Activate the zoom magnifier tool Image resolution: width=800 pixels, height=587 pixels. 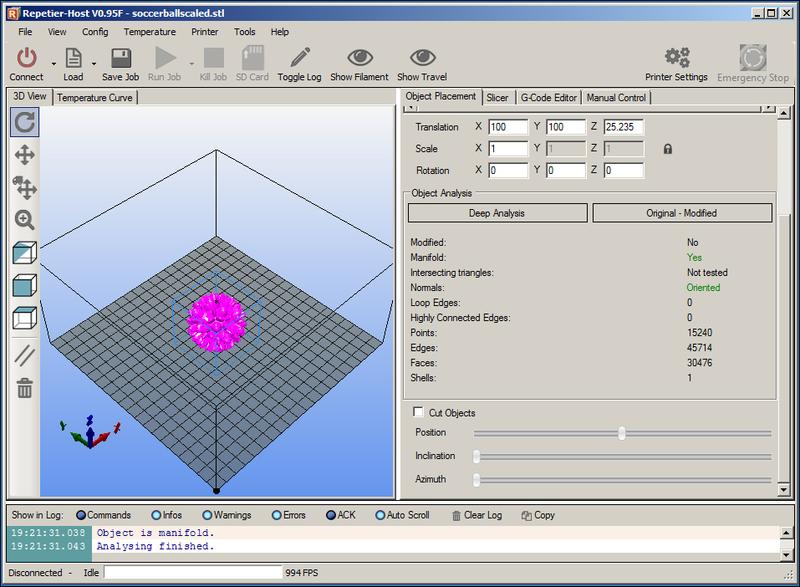pos(25,221)
